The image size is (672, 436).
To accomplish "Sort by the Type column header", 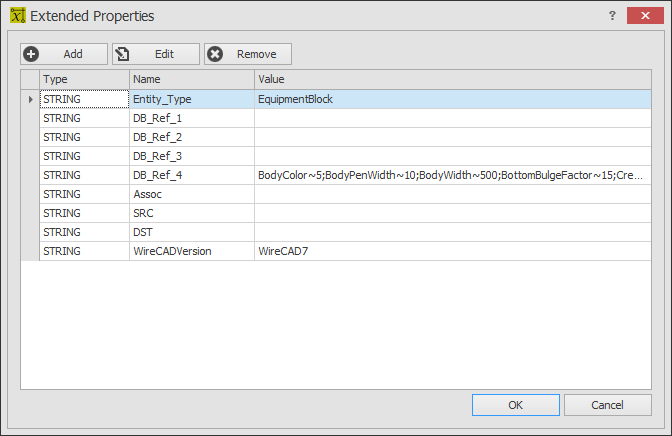I will (84, 79).
